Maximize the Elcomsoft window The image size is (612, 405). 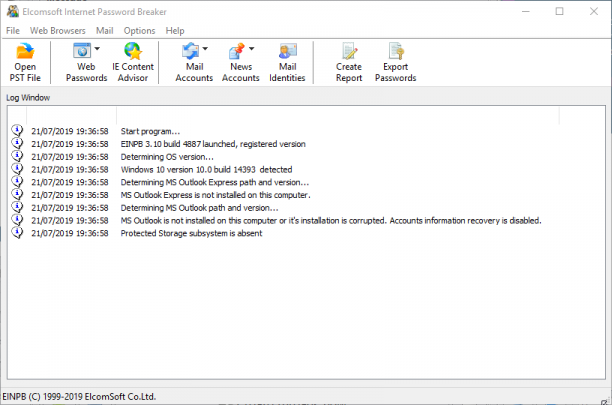(559, 11)
